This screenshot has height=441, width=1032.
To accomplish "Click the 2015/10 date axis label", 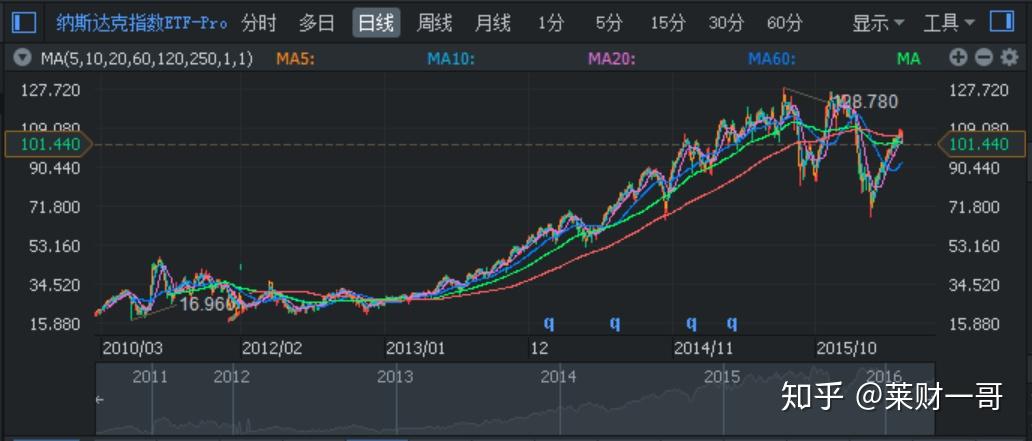I will click(846, 348).
